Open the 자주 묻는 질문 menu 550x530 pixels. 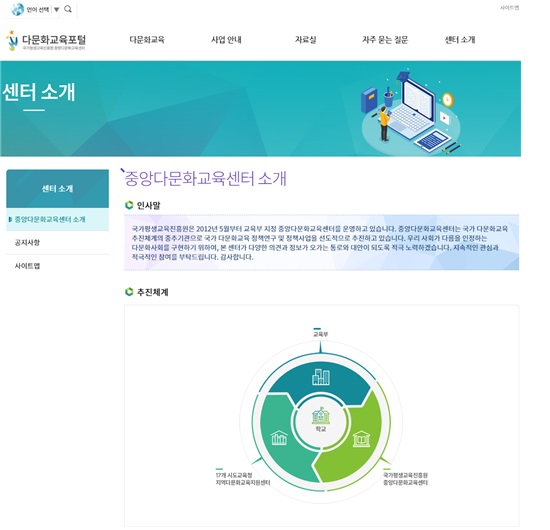385,40
